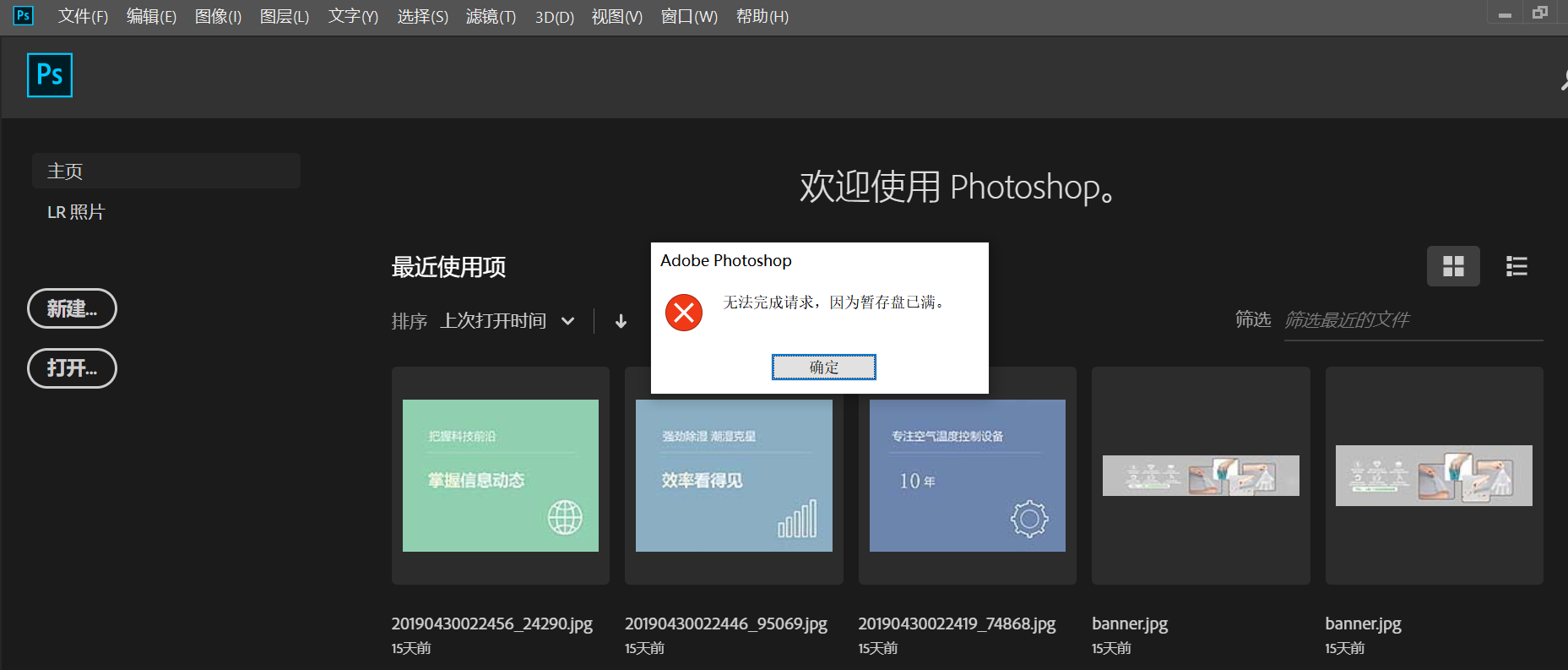Viewport: 1568px width, 670px height.
Task: Open the 文件(F) menu
Action: click(83, 16)
